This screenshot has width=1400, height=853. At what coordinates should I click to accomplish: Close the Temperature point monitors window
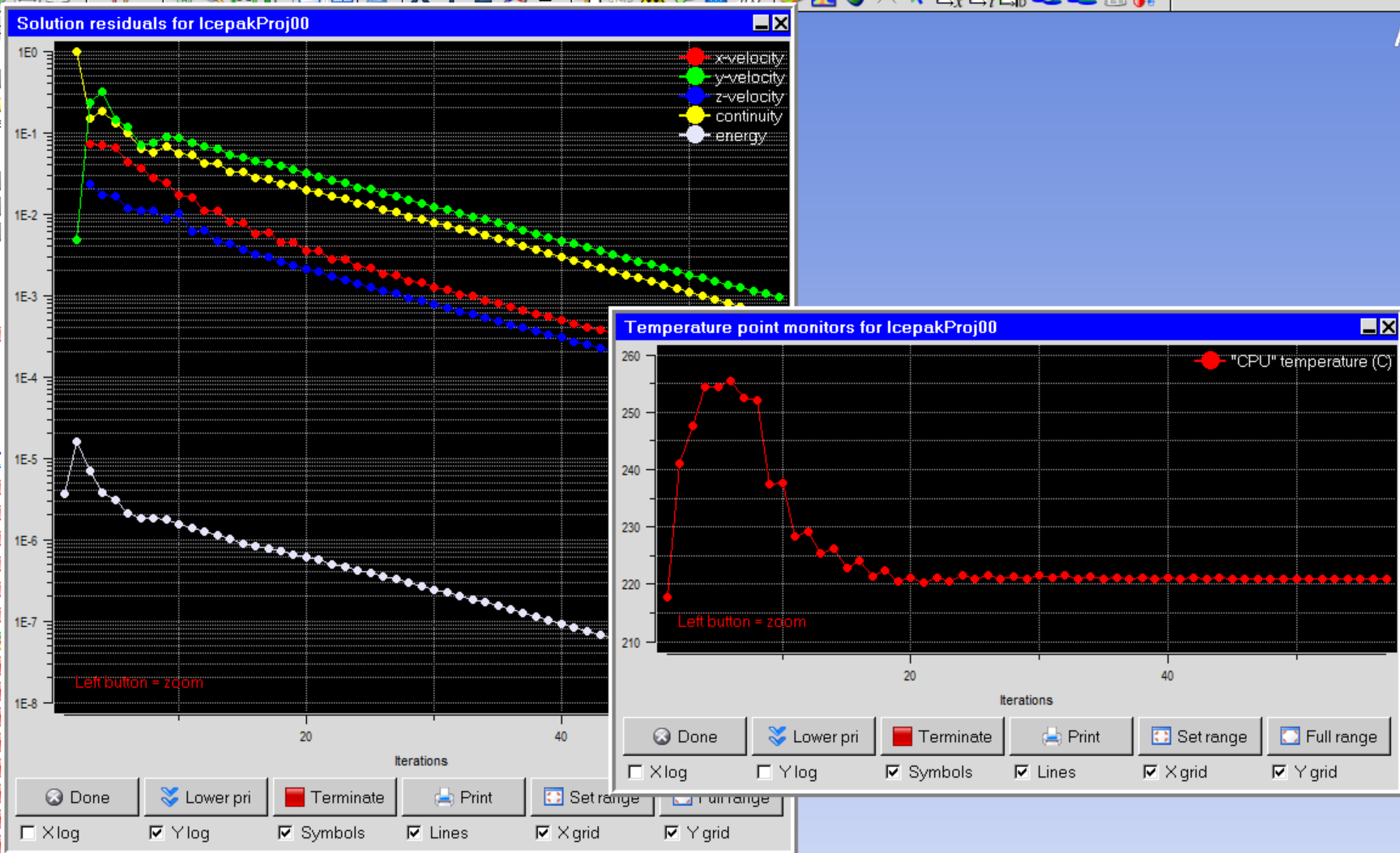(x=1388, y=326)
